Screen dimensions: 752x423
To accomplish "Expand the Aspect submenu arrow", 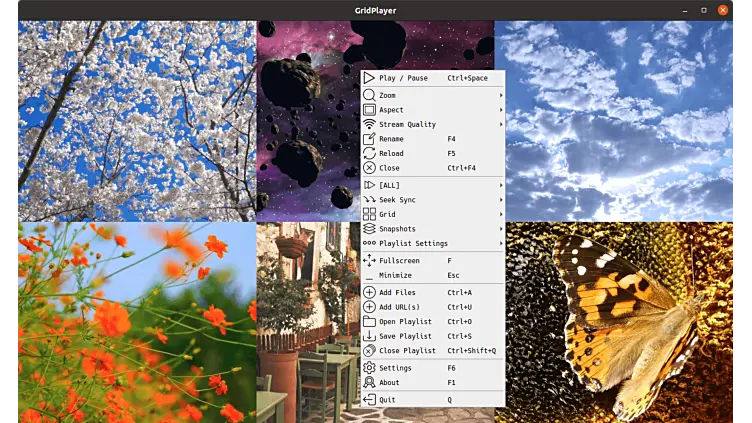I will 501,110.
